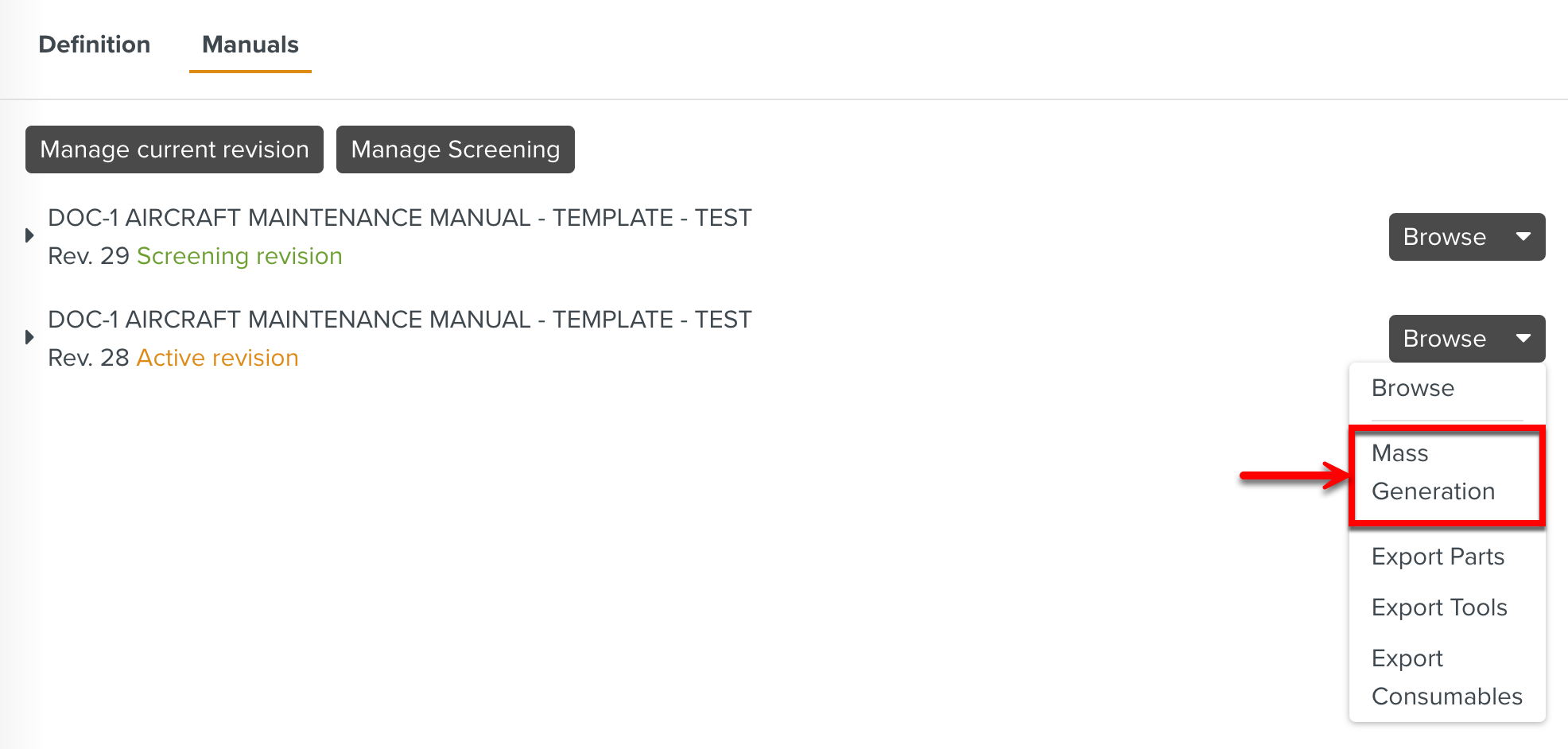Screen dimensions: 1568x749
Task: Switch to the Definition tab
Action: (x=94, y=45)
